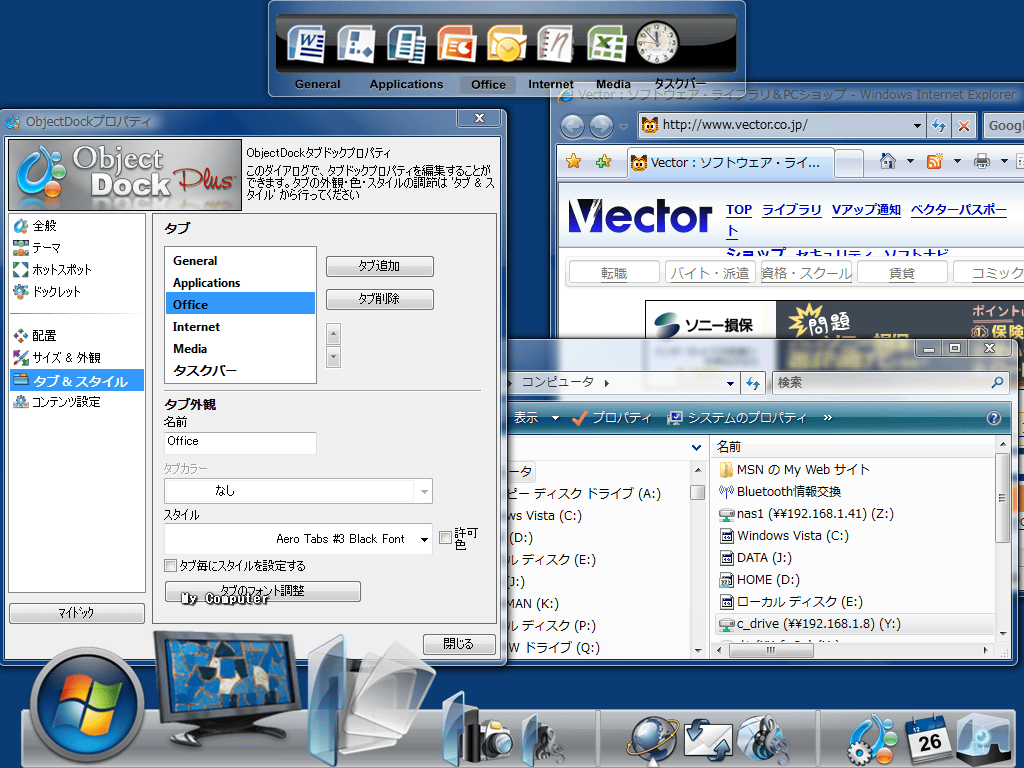Click the calendar docklet showing 26
Screen dimensions: 1024x768
pyautogui.click(x=928, y=740)
